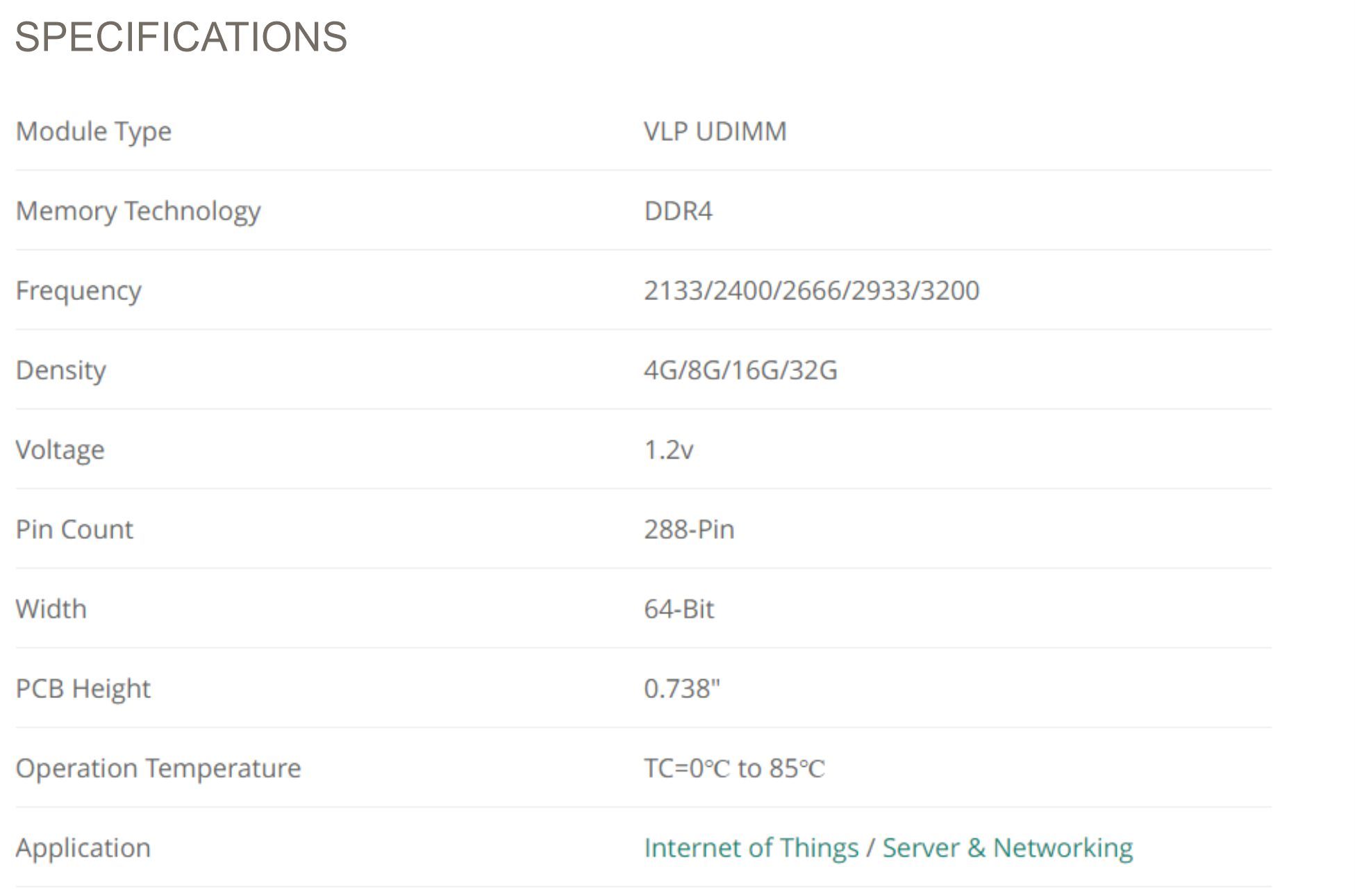Select the Module Type label
The height and width of the screenshot is (896, 1355).
click(x=94, y=132)
